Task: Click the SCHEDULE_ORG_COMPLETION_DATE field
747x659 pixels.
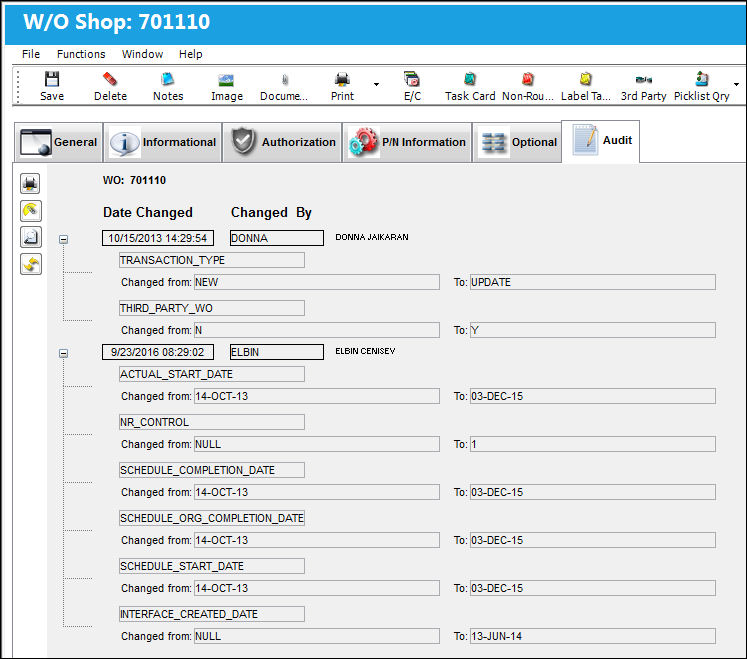Action: (x=212, y=518)
